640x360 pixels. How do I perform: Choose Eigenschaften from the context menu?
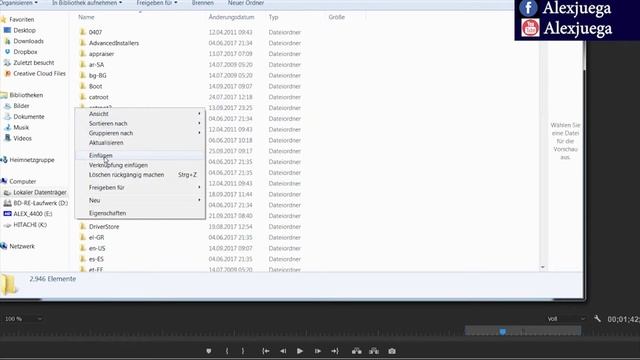[x=140, y=213]
